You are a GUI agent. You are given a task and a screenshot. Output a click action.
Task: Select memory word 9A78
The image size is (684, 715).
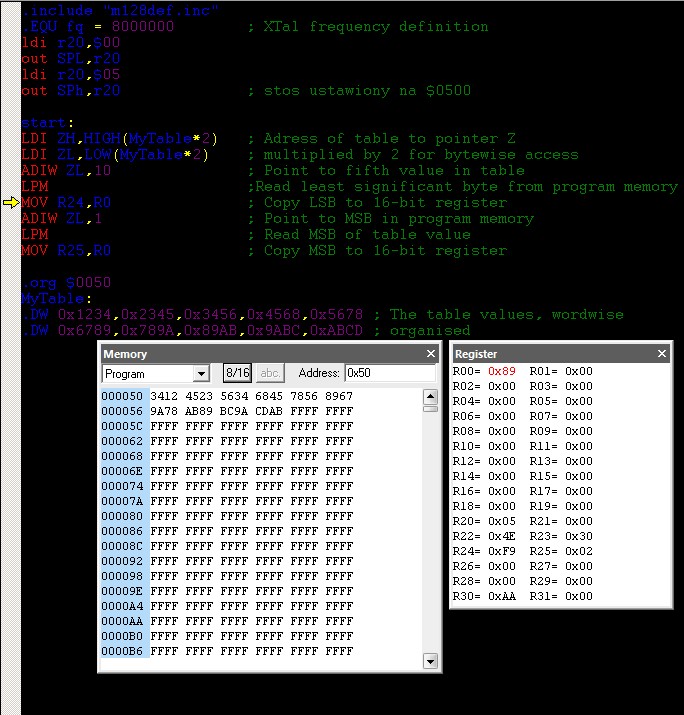[164, 411]
